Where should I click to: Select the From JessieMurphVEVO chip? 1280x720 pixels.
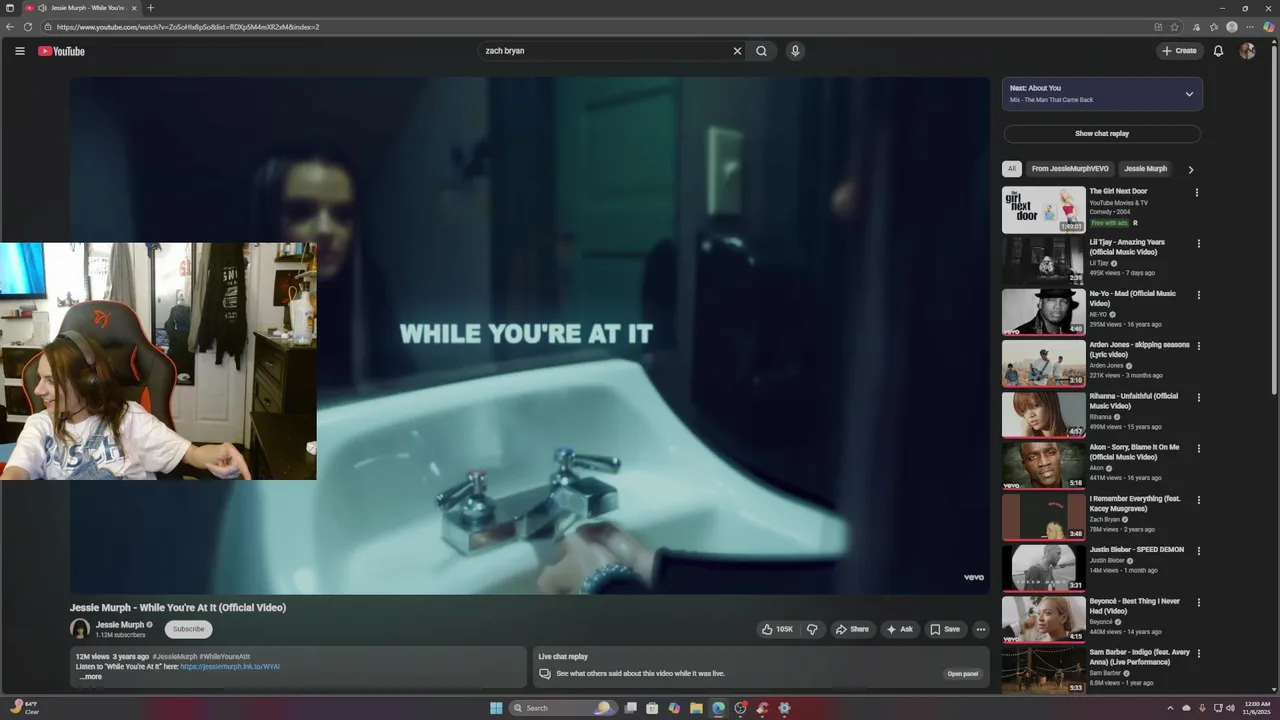coord(1070,169)
